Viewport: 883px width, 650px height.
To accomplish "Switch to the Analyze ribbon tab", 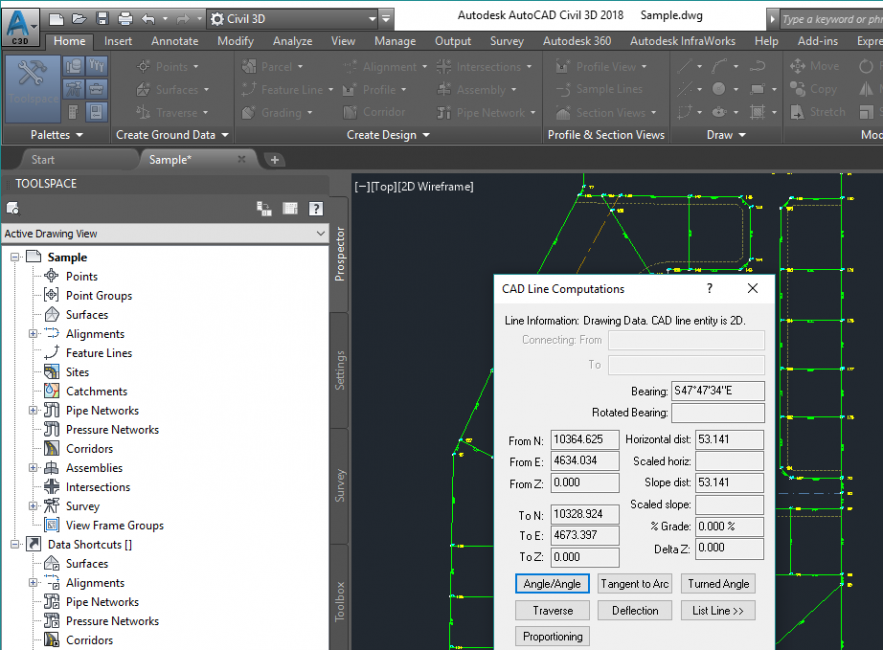I will click(x=292, y=41).
